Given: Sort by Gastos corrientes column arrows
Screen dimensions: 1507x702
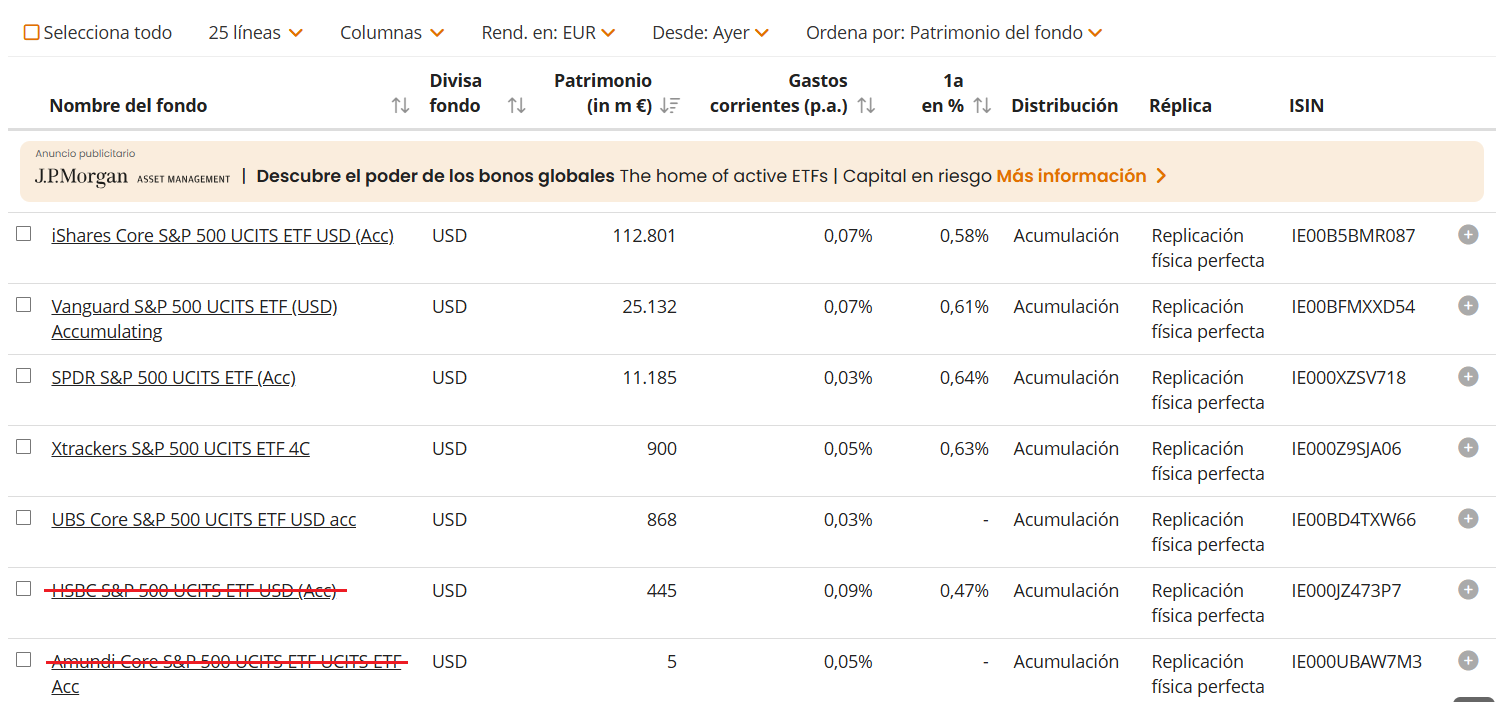Looking at the screenshot, I should 866,106.
